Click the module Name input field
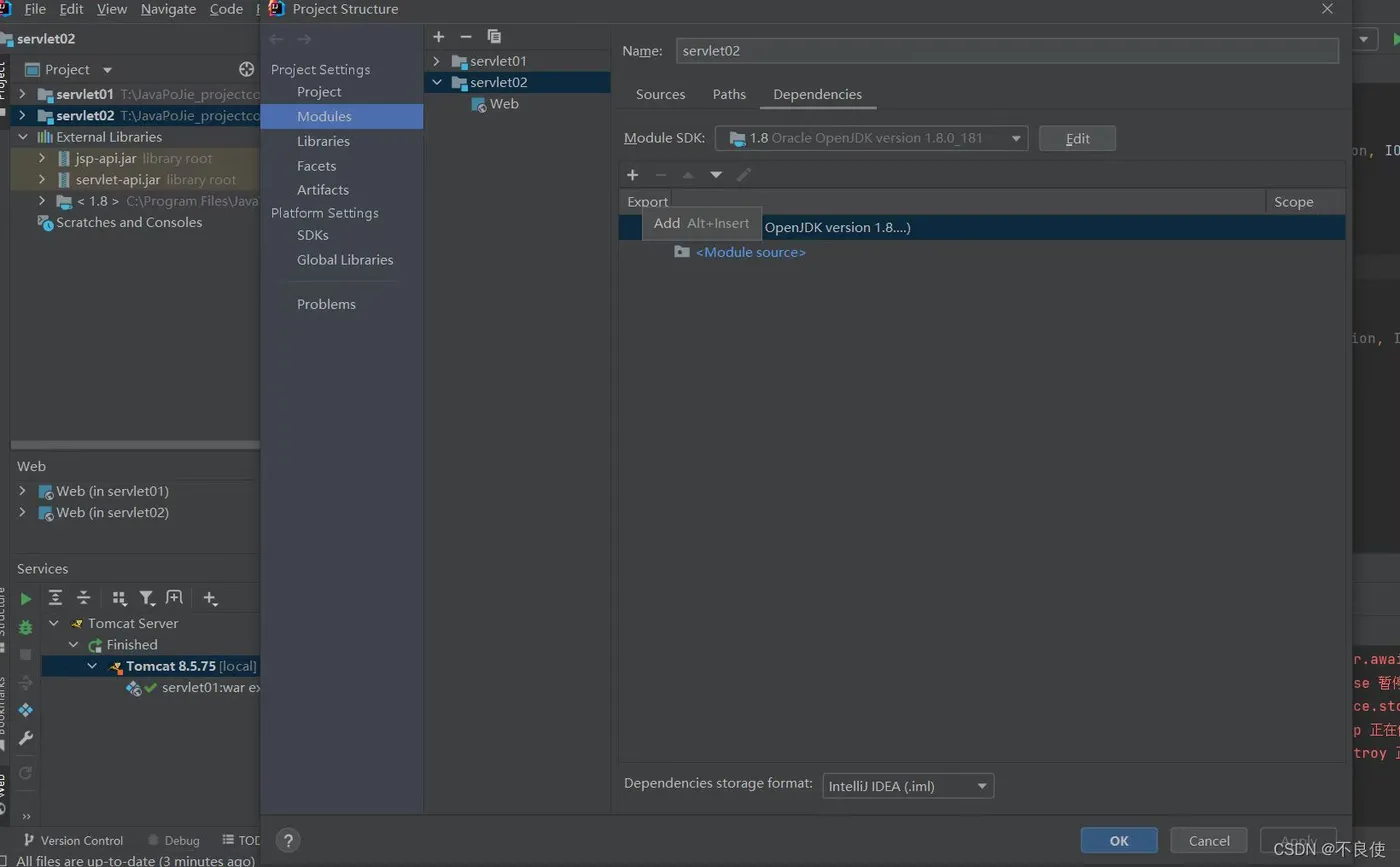This screenshot has width=1400, height=867. (1007, 50)
